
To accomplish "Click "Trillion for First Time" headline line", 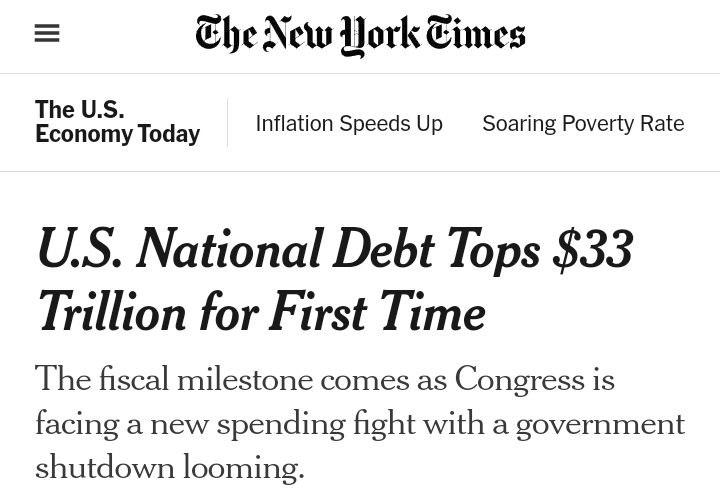I will (x=260, y=313).
